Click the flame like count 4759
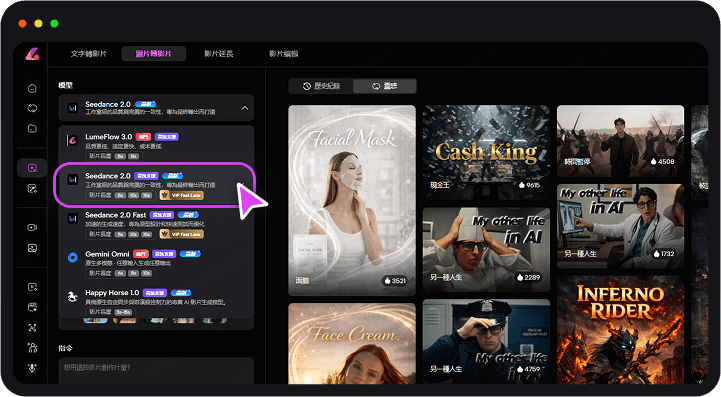721x397 pixels. [x=529, y=369]
